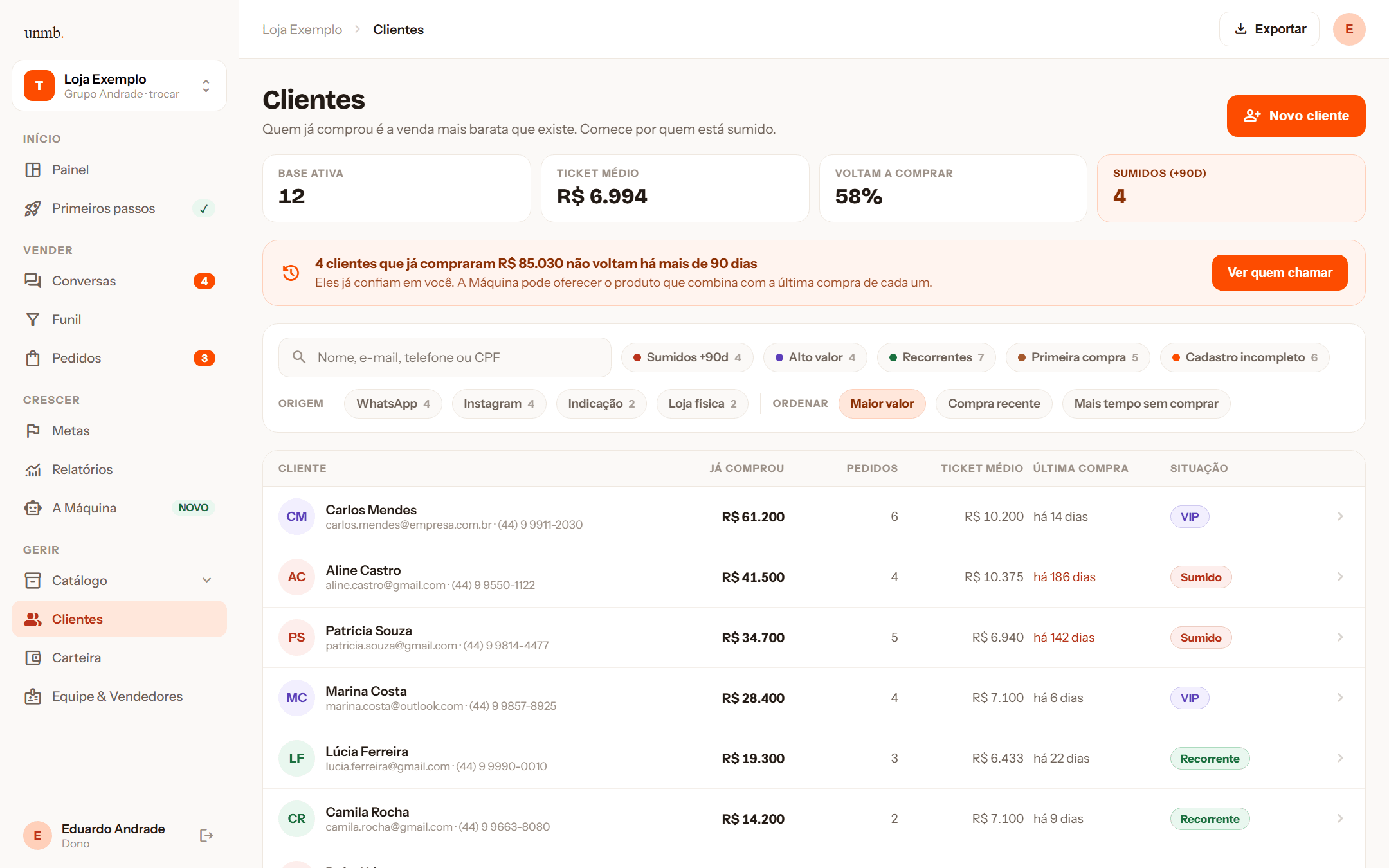This screenshot has width=1389, height=868.
Task: Click the history clock icon in the alert banner
Action: (x=291, y=273)
